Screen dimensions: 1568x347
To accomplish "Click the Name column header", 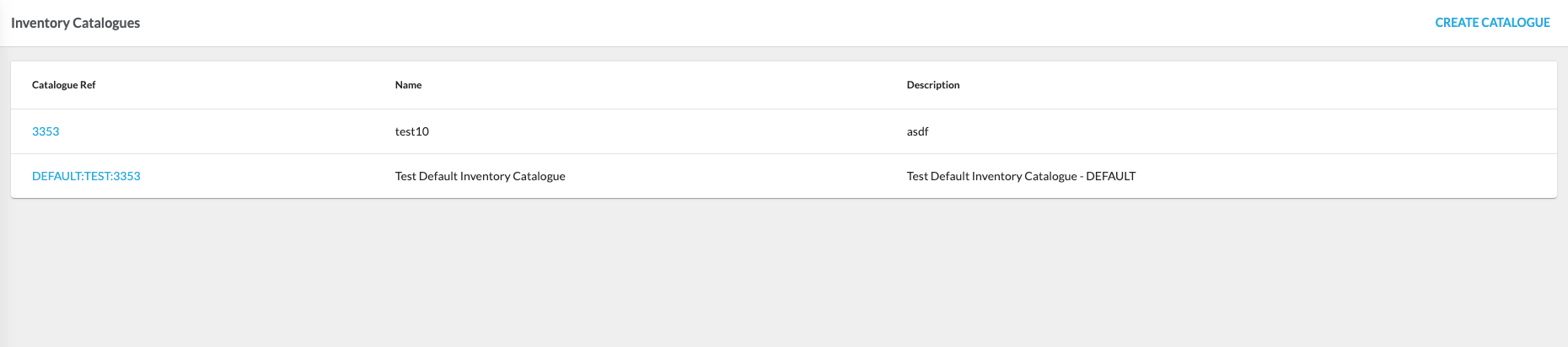I will pyautogui.click(x=408, y=85).
